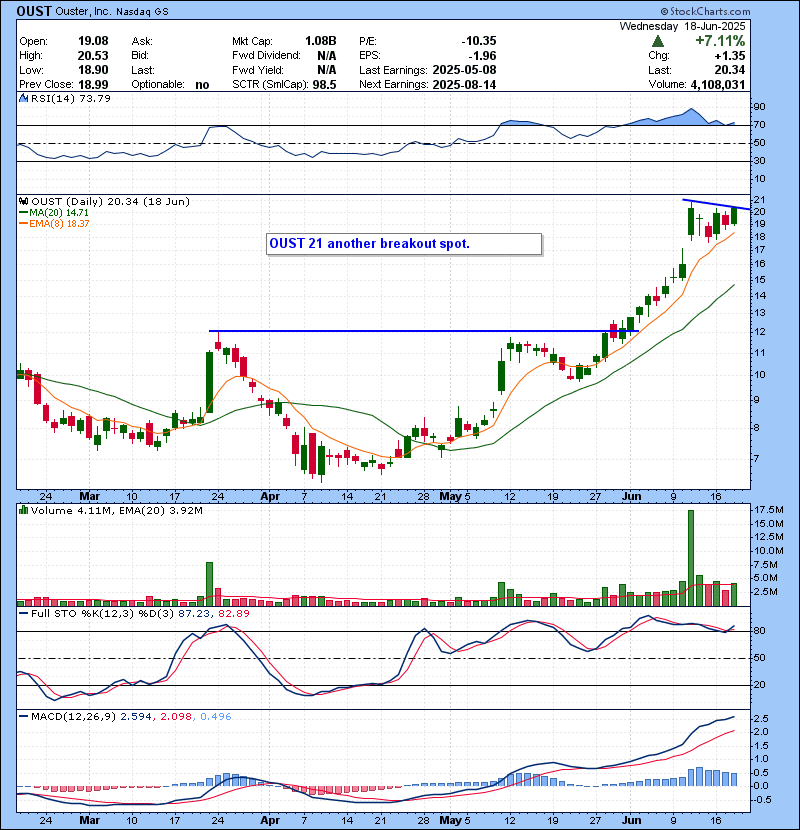800x830 pixels.
Task: Click the Last Earnings date 2025-05-08
Action: click(x=464, y=70)
